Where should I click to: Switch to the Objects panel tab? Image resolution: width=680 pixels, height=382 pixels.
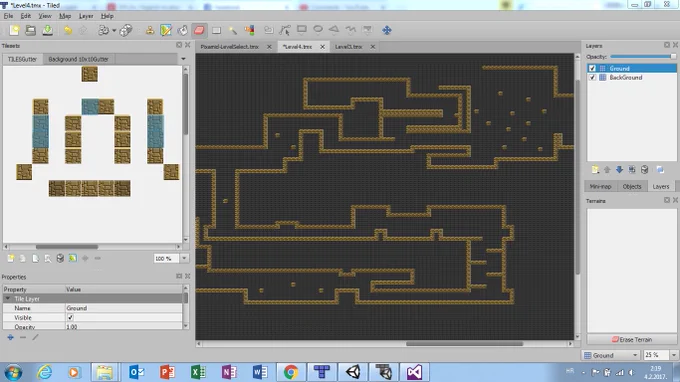632,186
